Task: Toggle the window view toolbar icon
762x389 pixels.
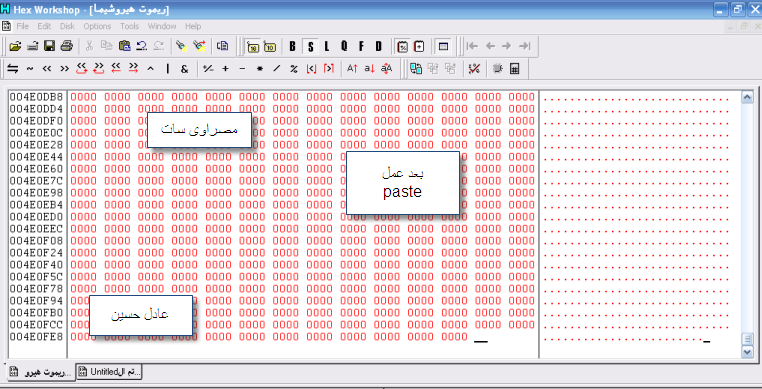Action: [443, 47]
